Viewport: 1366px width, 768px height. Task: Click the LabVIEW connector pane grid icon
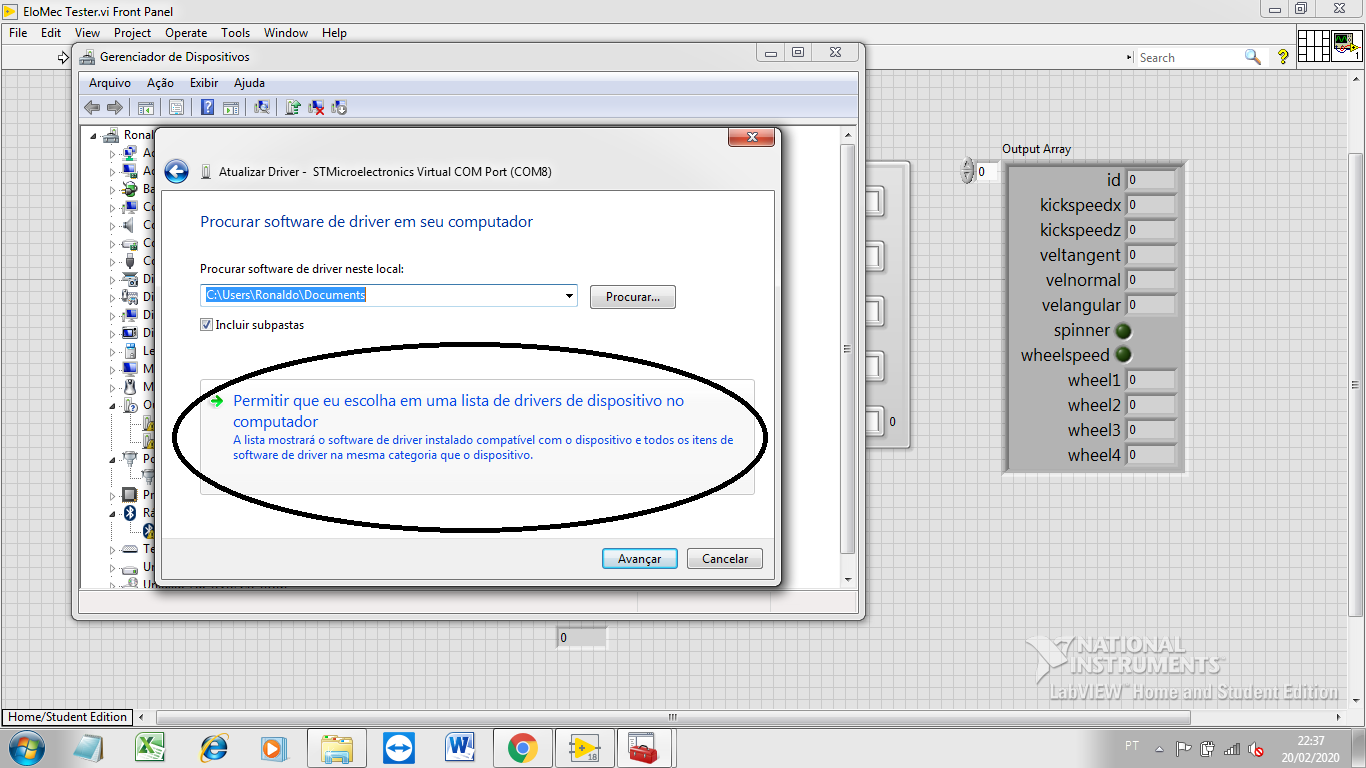tap(1312, 46)
